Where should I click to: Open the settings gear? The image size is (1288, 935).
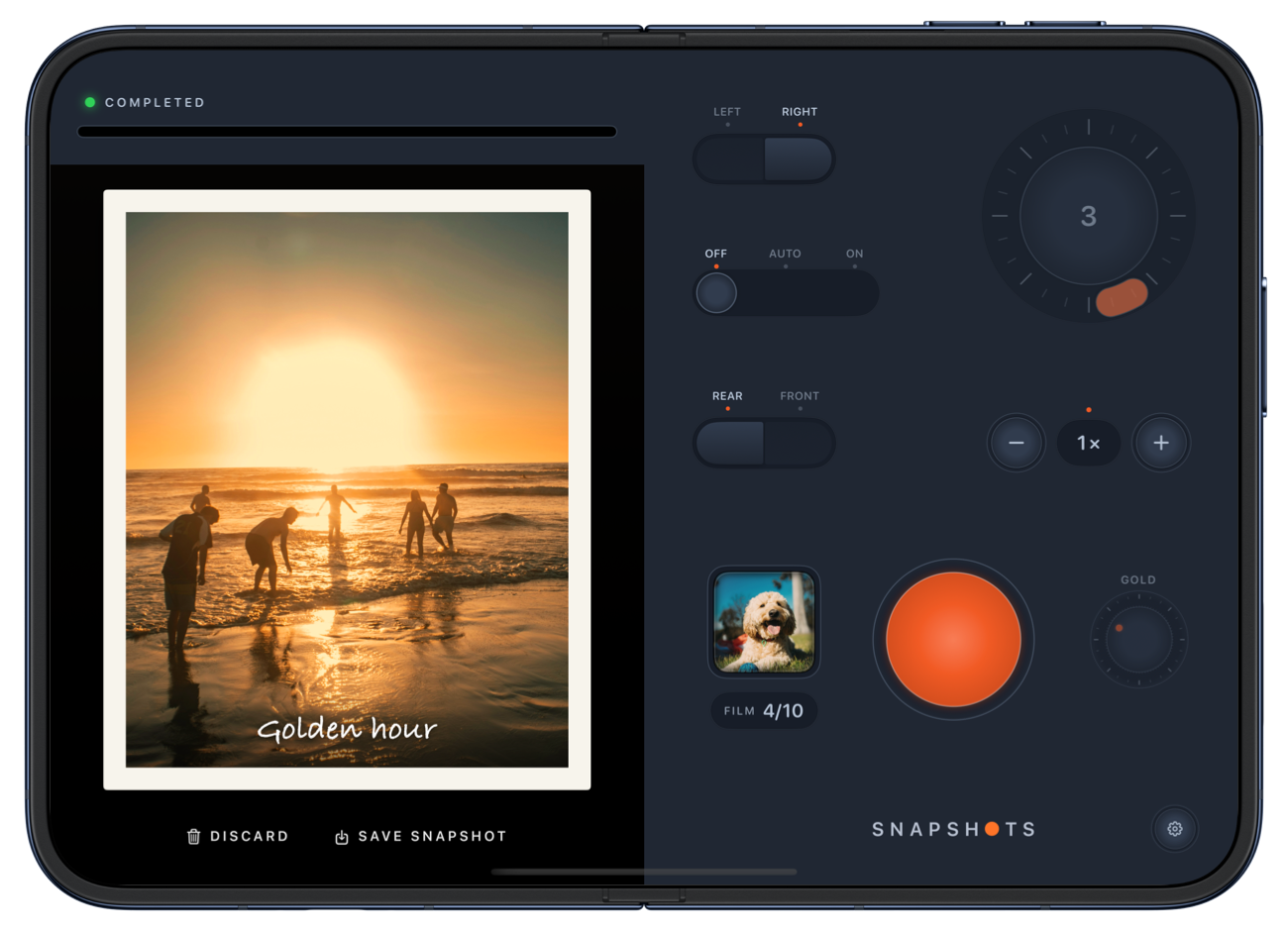[x=1175, y=829]
